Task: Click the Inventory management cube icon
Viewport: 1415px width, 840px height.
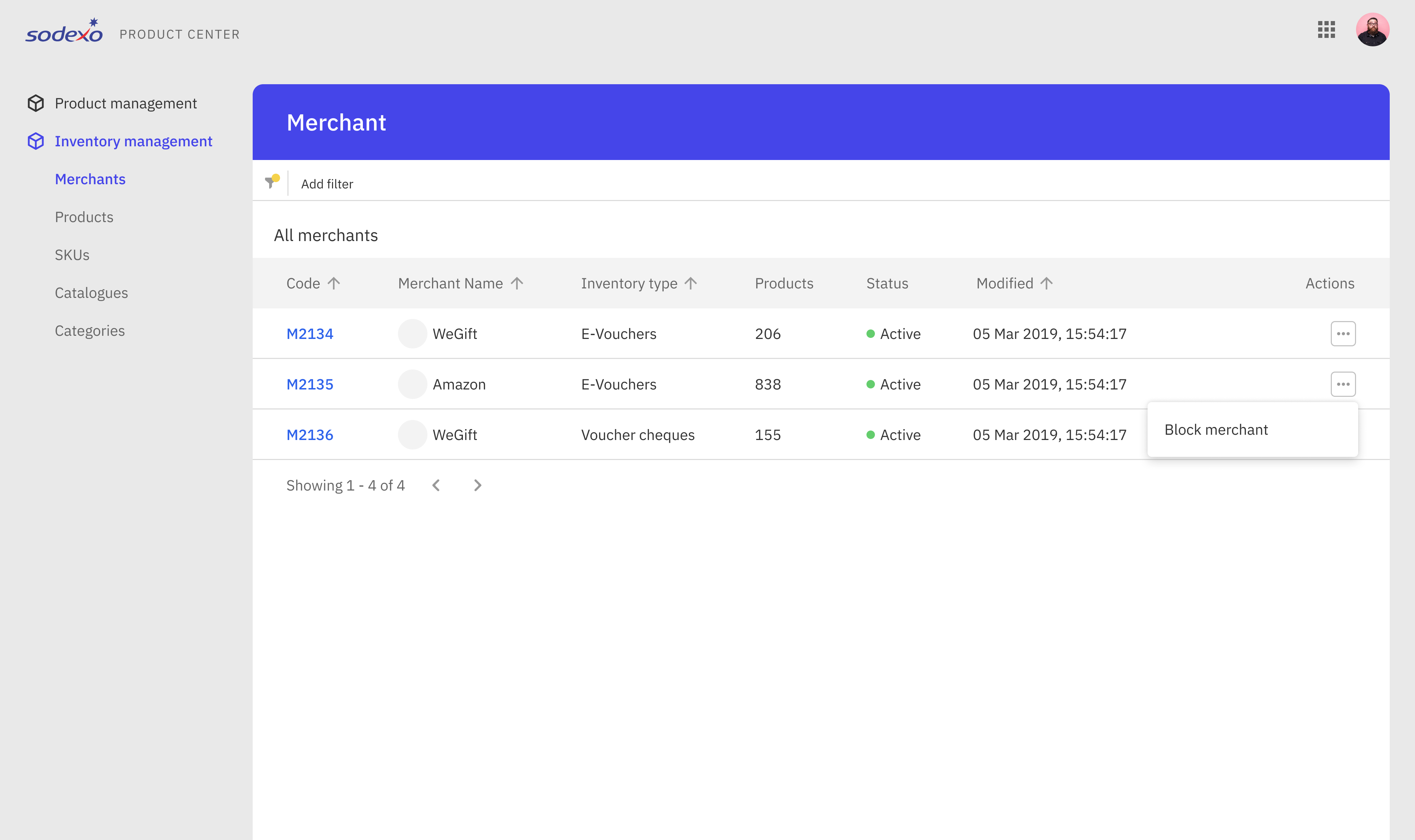Action: pyautogui.click(x=36, y=141)
